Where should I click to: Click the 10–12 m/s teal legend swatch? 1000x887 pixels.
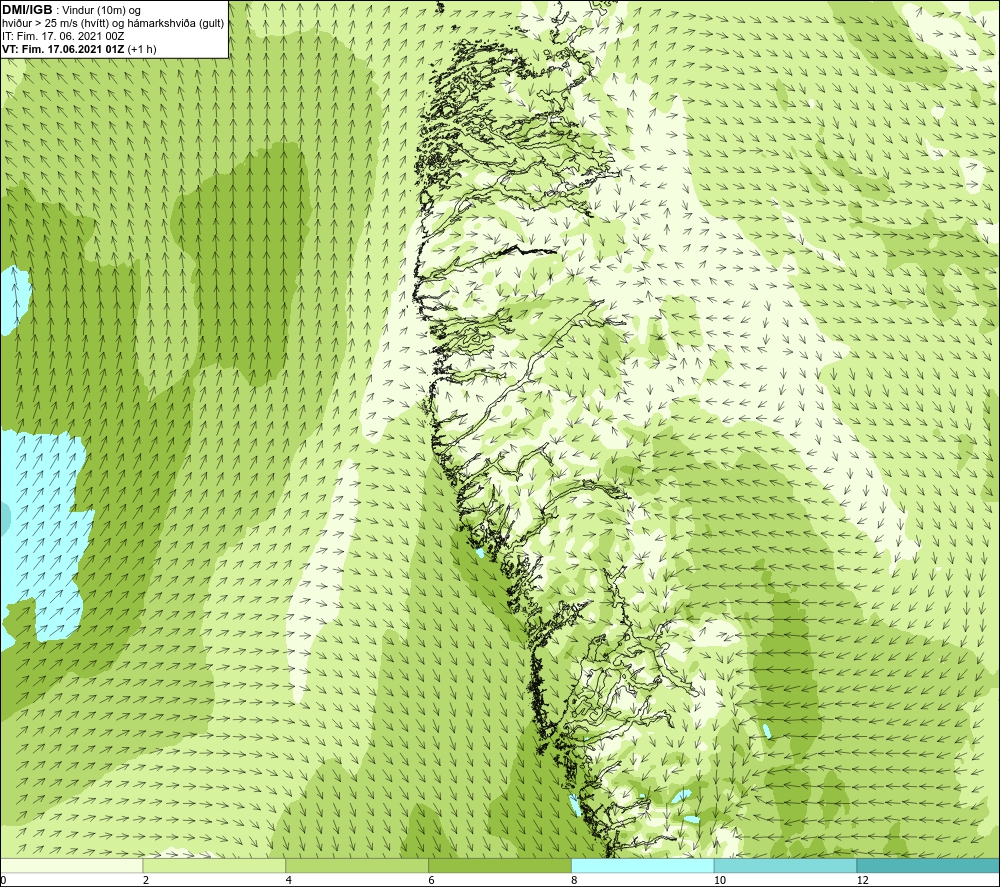pos(786,865)
